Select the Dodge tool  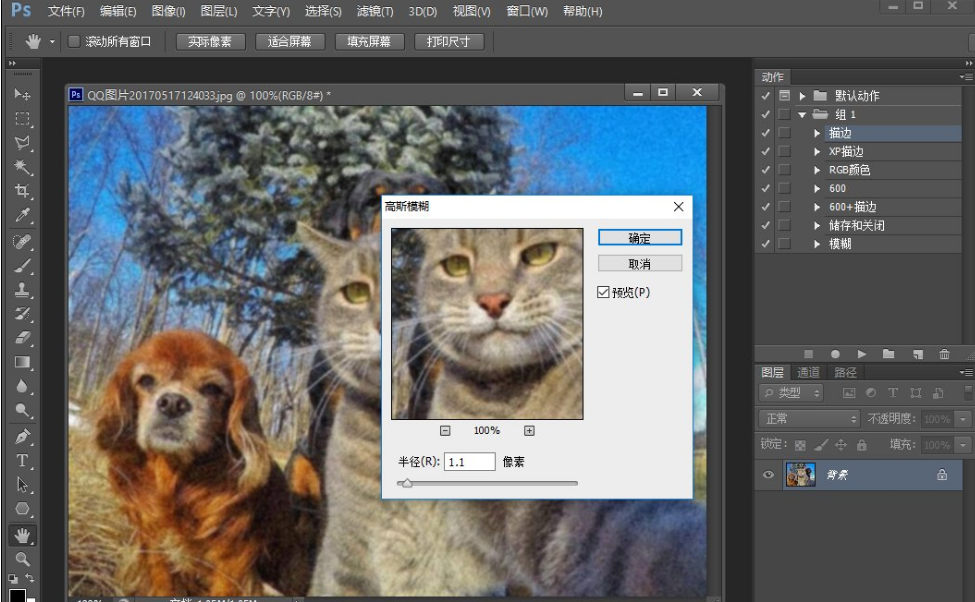22,410
